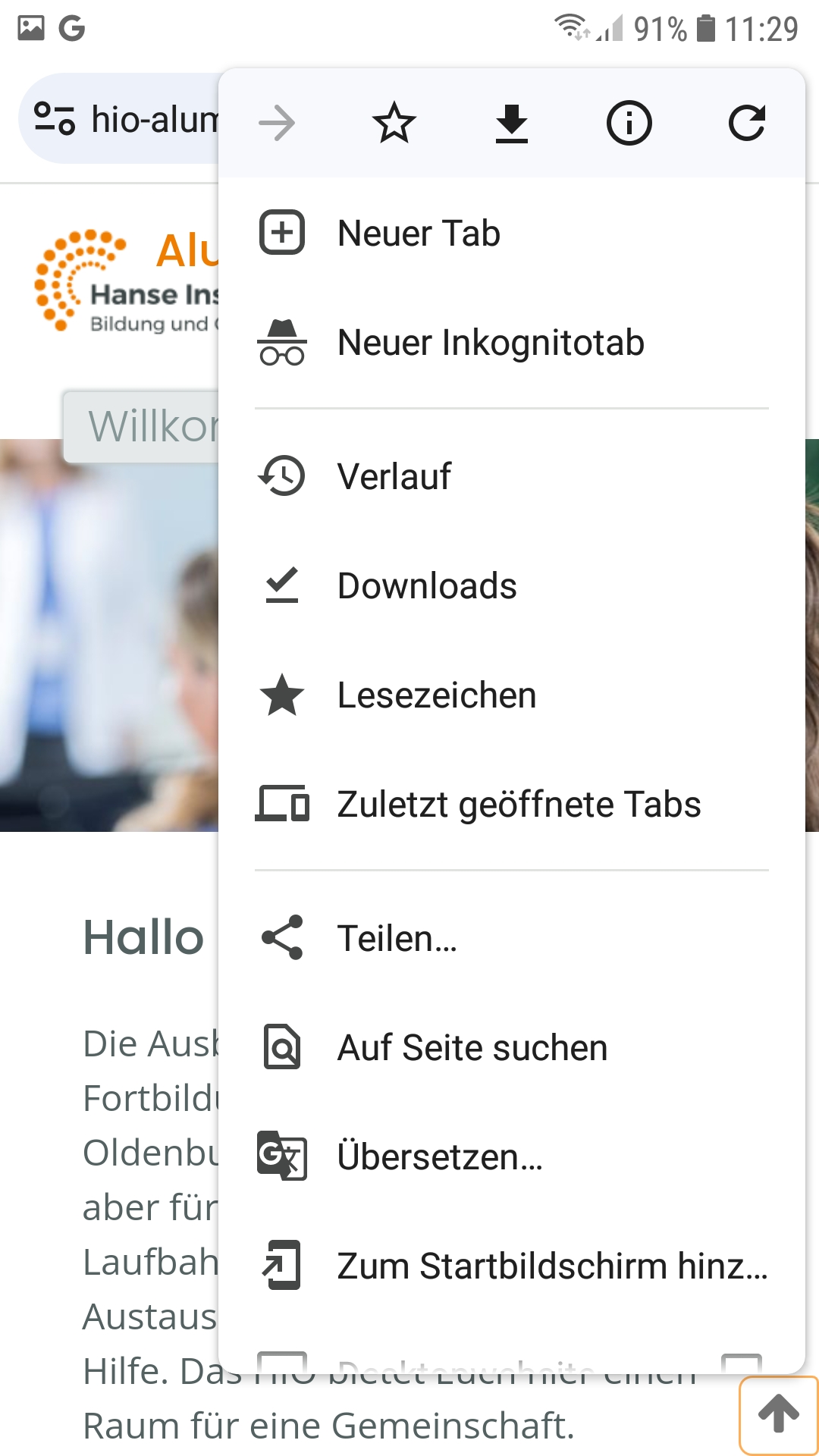Select Auf Seite suchen
Screen dimensions: 819x1456
472,1047
